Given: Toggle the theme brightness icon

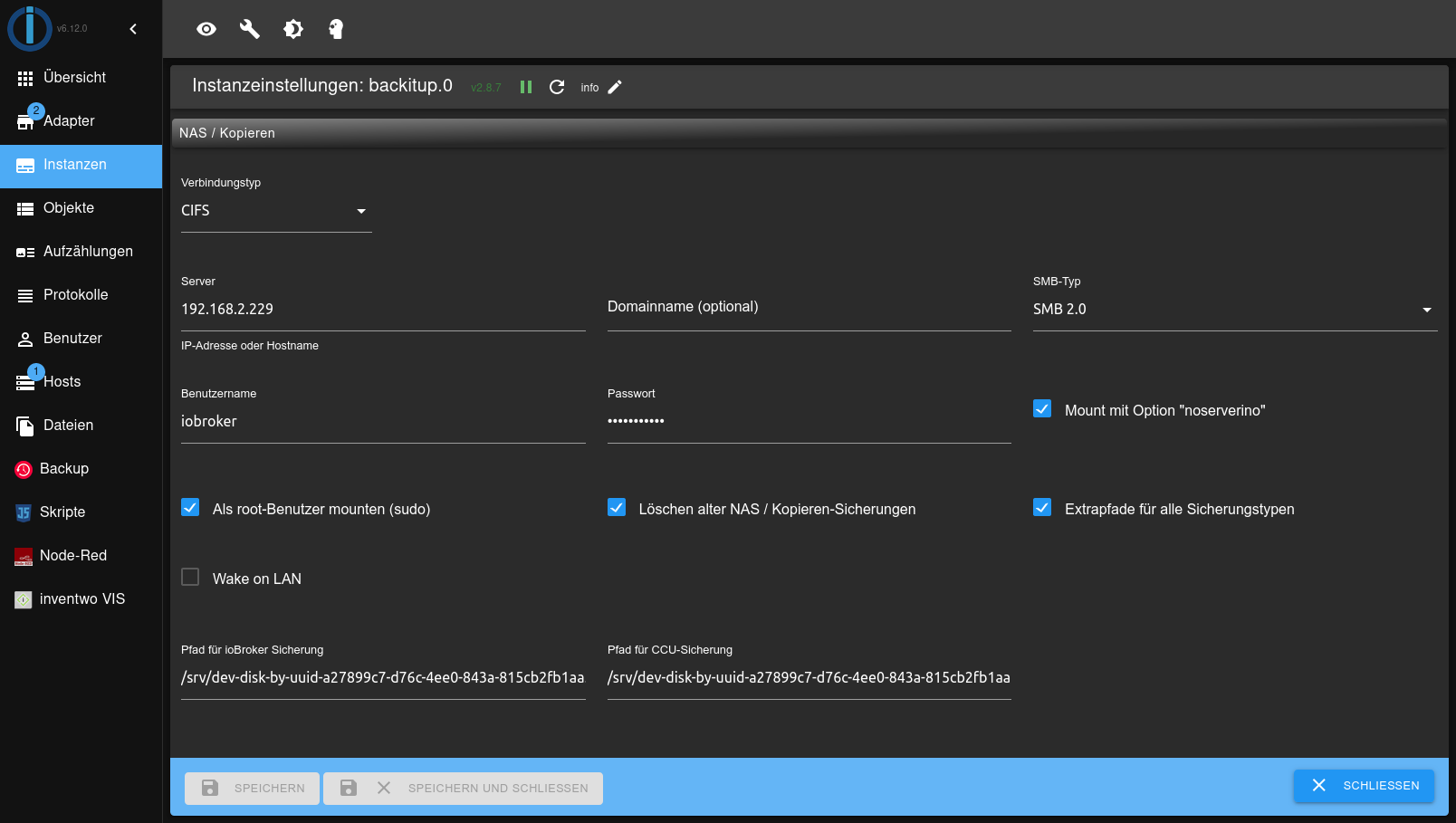Looking at the screenshot, I should point(293,29).
